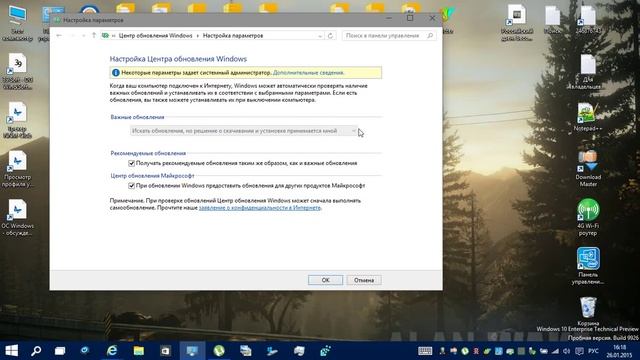Expand the address bar history dropdown
This screenshot has height=360, width=640.
coord(320,36)
